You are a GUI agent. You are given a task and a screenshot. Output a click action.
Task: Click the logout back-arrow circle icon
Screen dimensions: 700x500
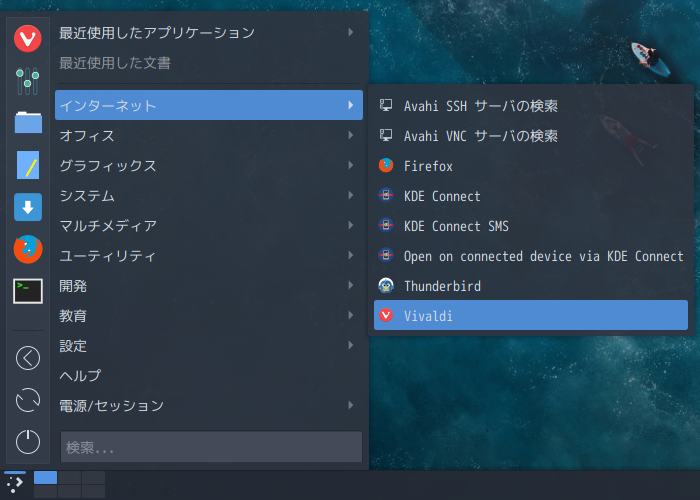28,358
